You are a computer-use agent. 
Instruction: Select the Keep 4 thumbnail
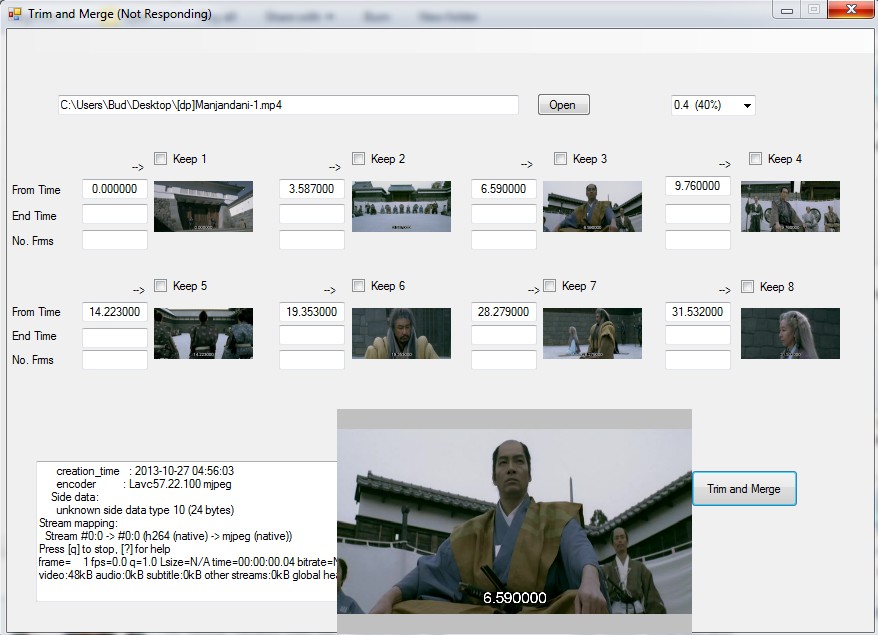790,206
